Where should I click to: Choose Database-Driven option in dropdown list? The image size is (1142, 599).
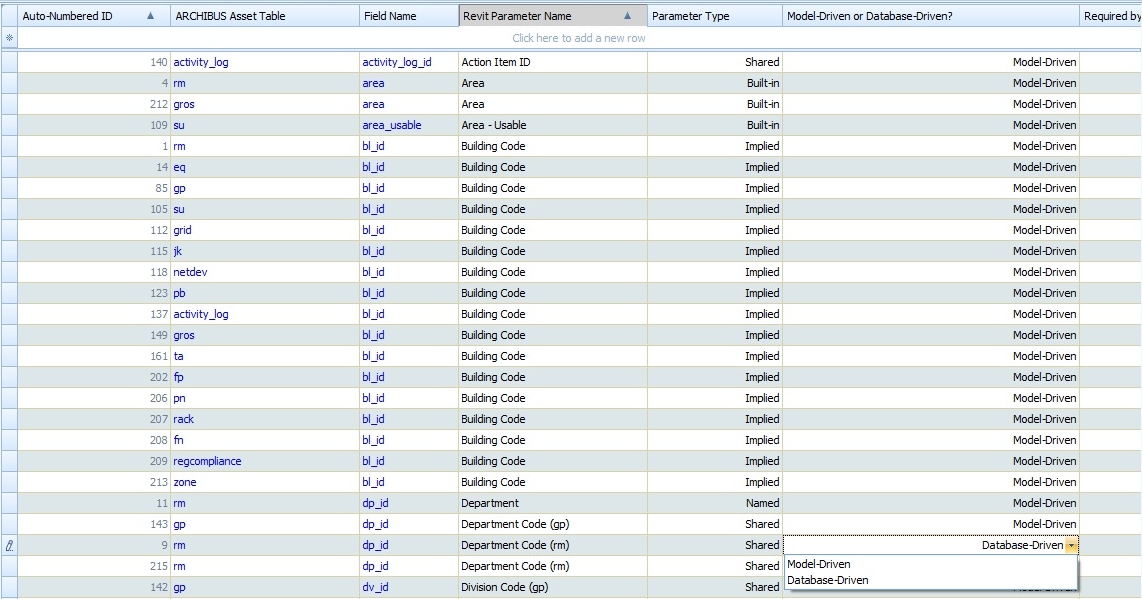[x=827, y=580]
